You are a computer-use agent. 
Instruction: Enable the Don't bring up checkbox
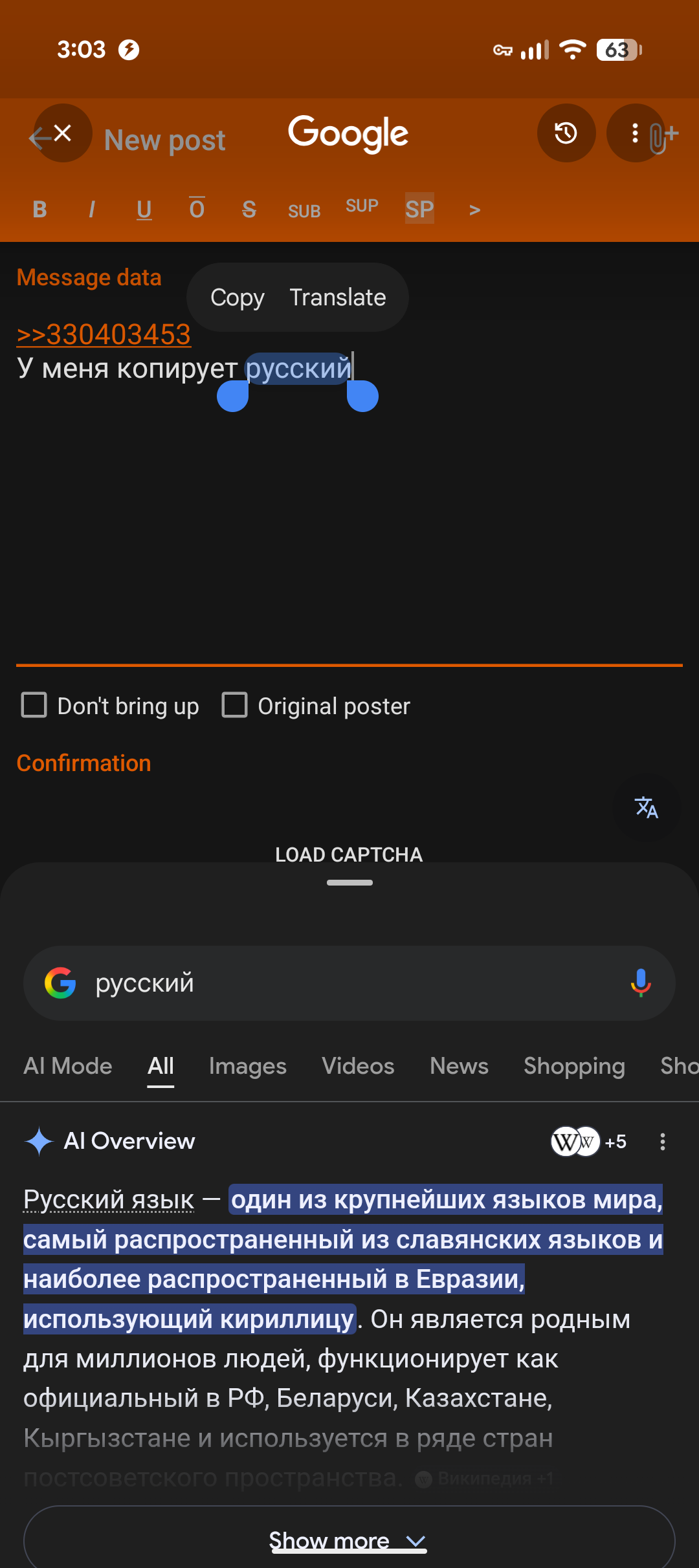34,705
